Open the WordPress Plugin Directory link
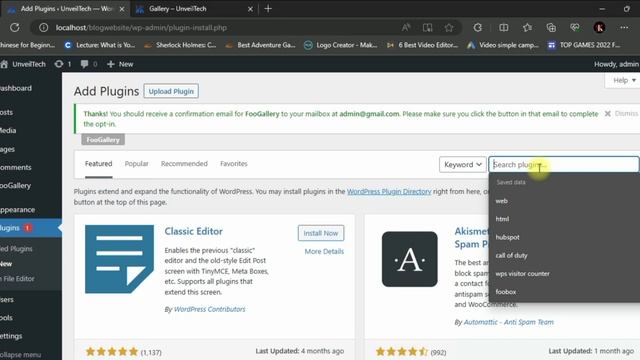Image resolution: width=640 pixels, height=360 pixels. [389, 191]
